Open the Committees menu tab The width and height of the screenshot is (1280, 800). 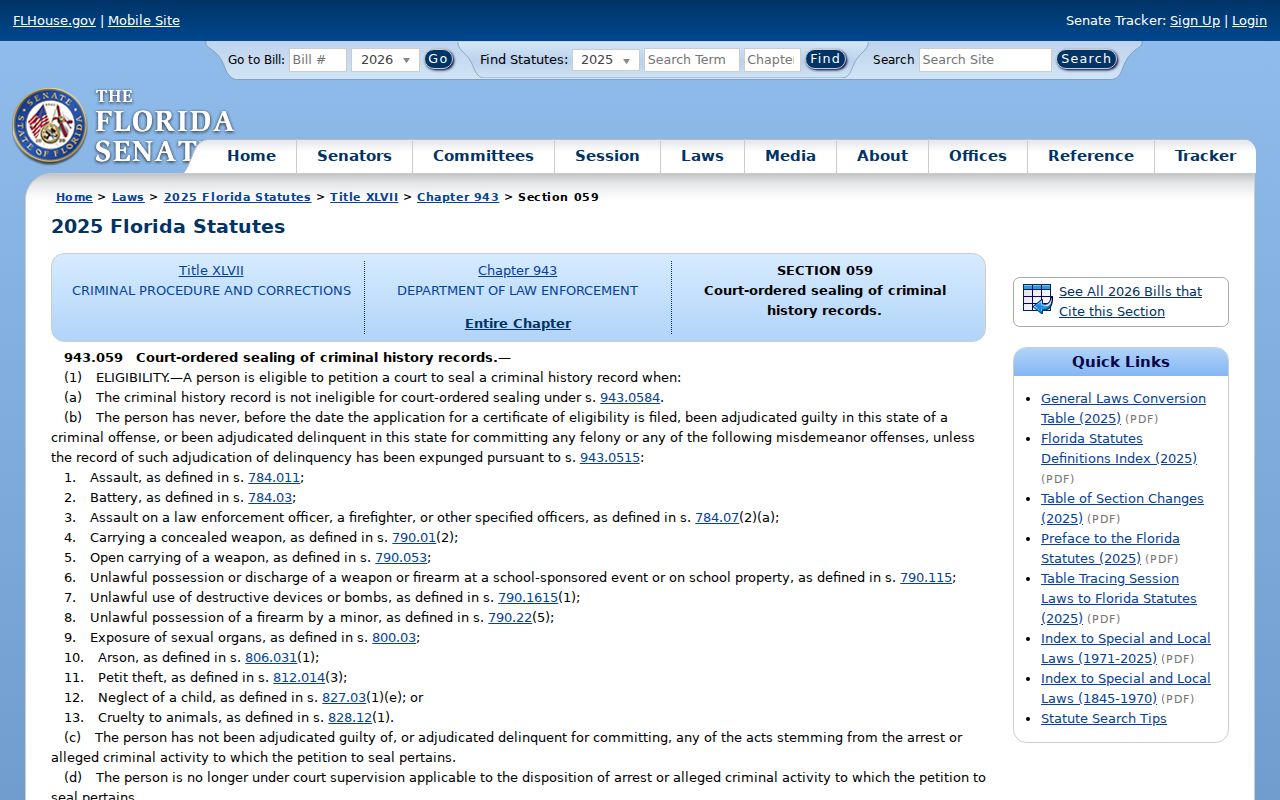[x=483, y=156]
